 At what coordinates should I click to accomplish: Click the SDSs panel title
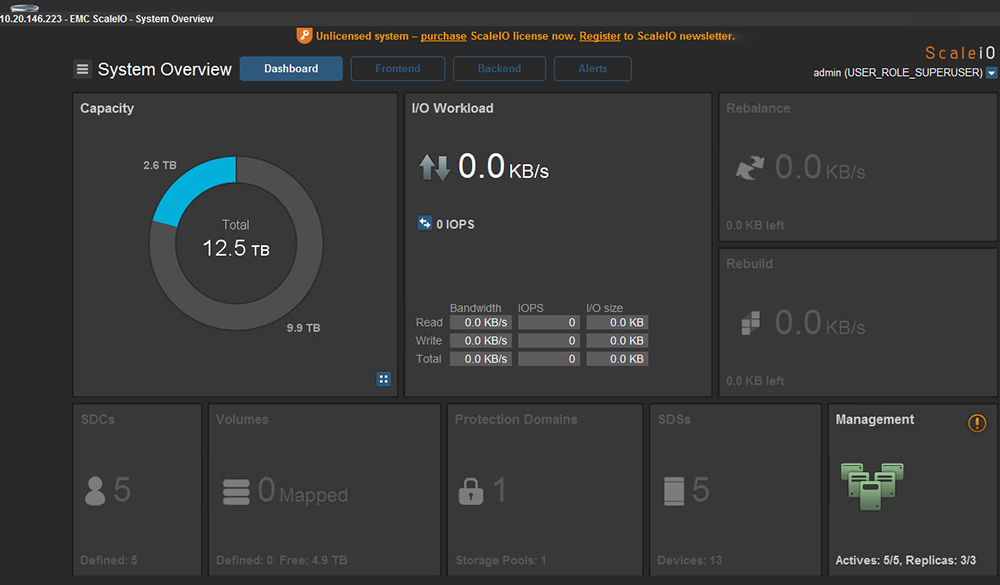click(x=674, y=420)
